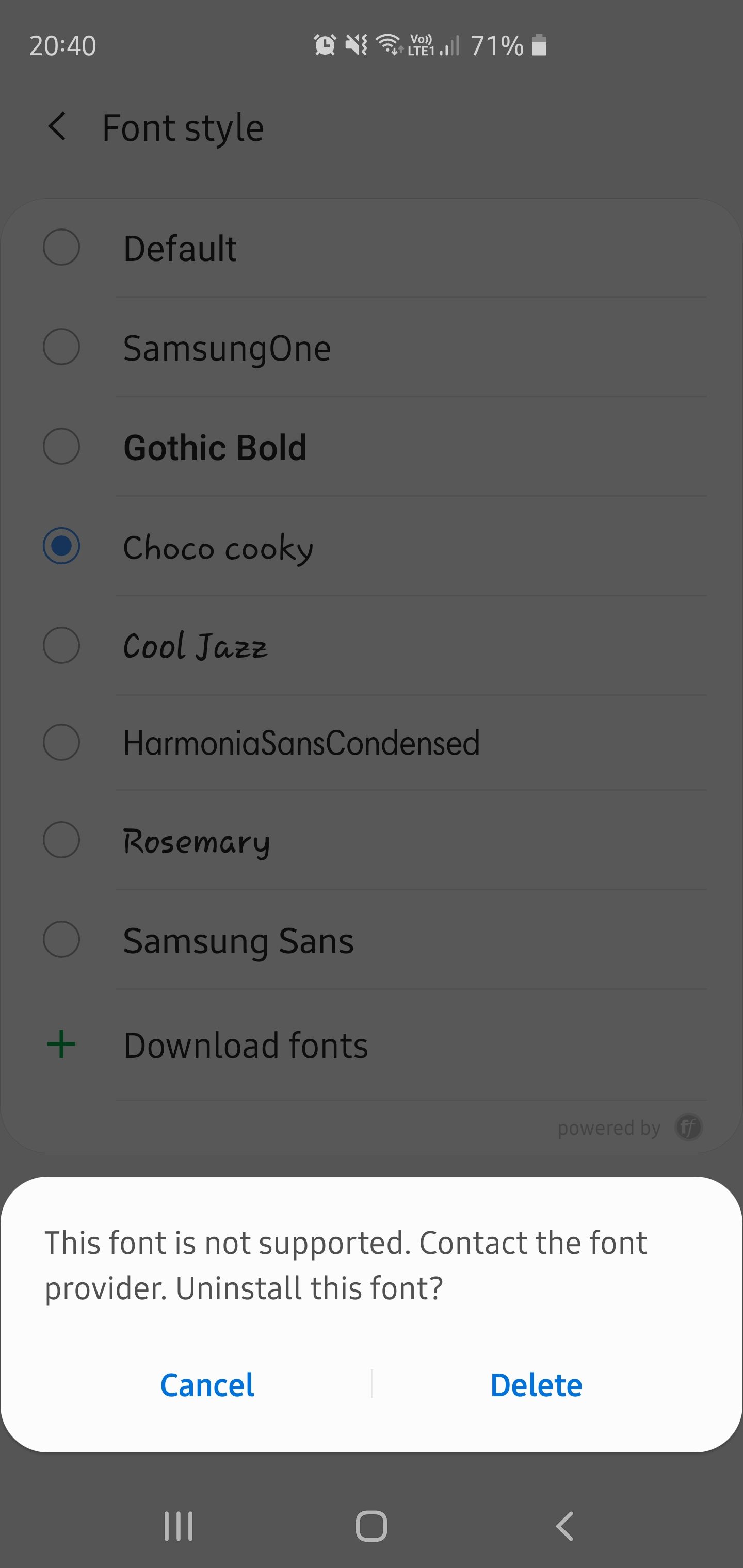Image resolution: width=743 pixels, height=1568 pixels.
Task: Tap the back arrow beside Font style
Action: coord(57,126)
